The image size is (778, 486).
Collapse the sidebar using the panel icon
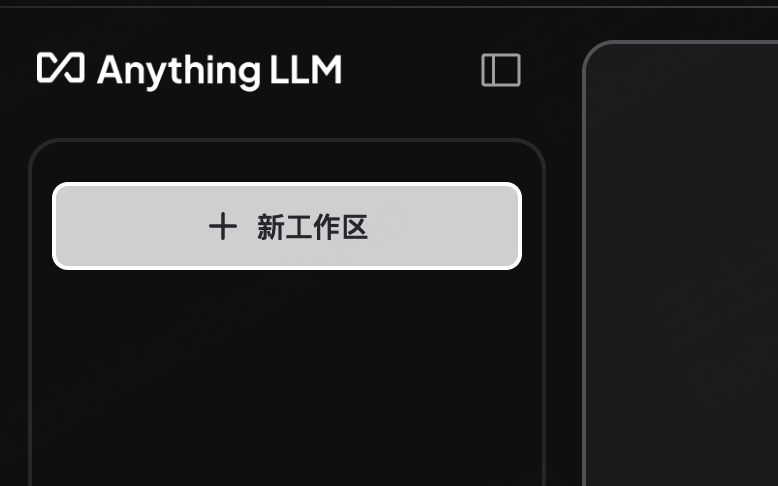click(501, 70)
